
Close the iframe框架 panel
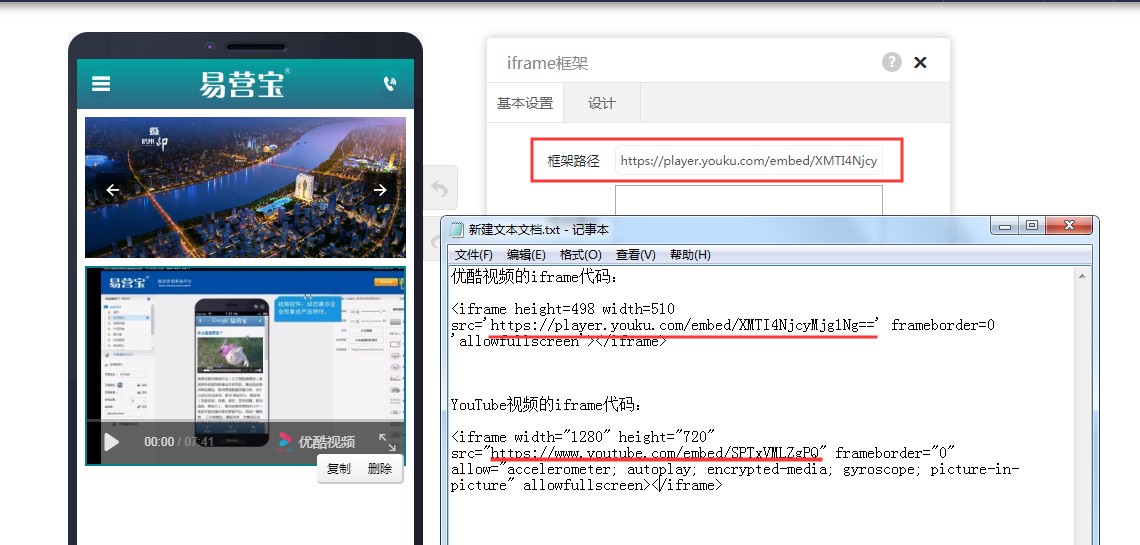click(920, 62)
